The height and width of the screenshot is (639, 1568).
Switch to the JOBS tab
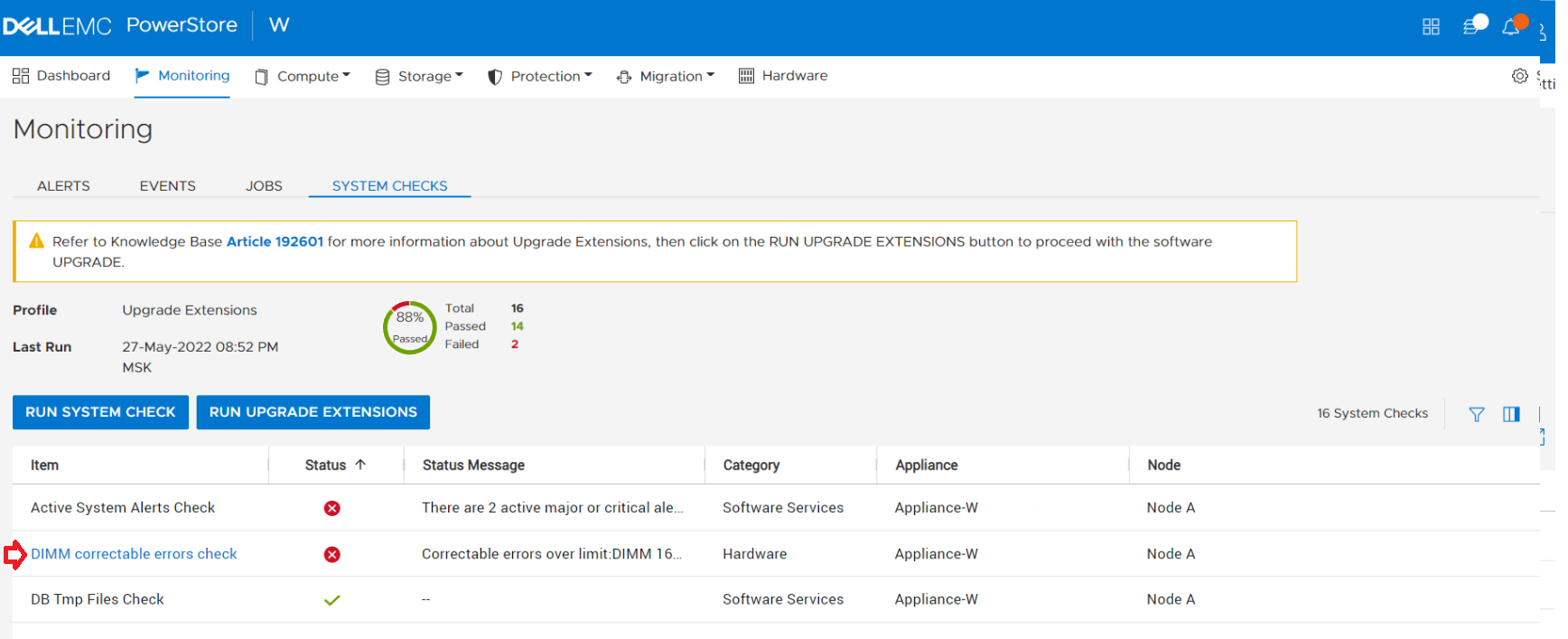[x=264, y=186]
